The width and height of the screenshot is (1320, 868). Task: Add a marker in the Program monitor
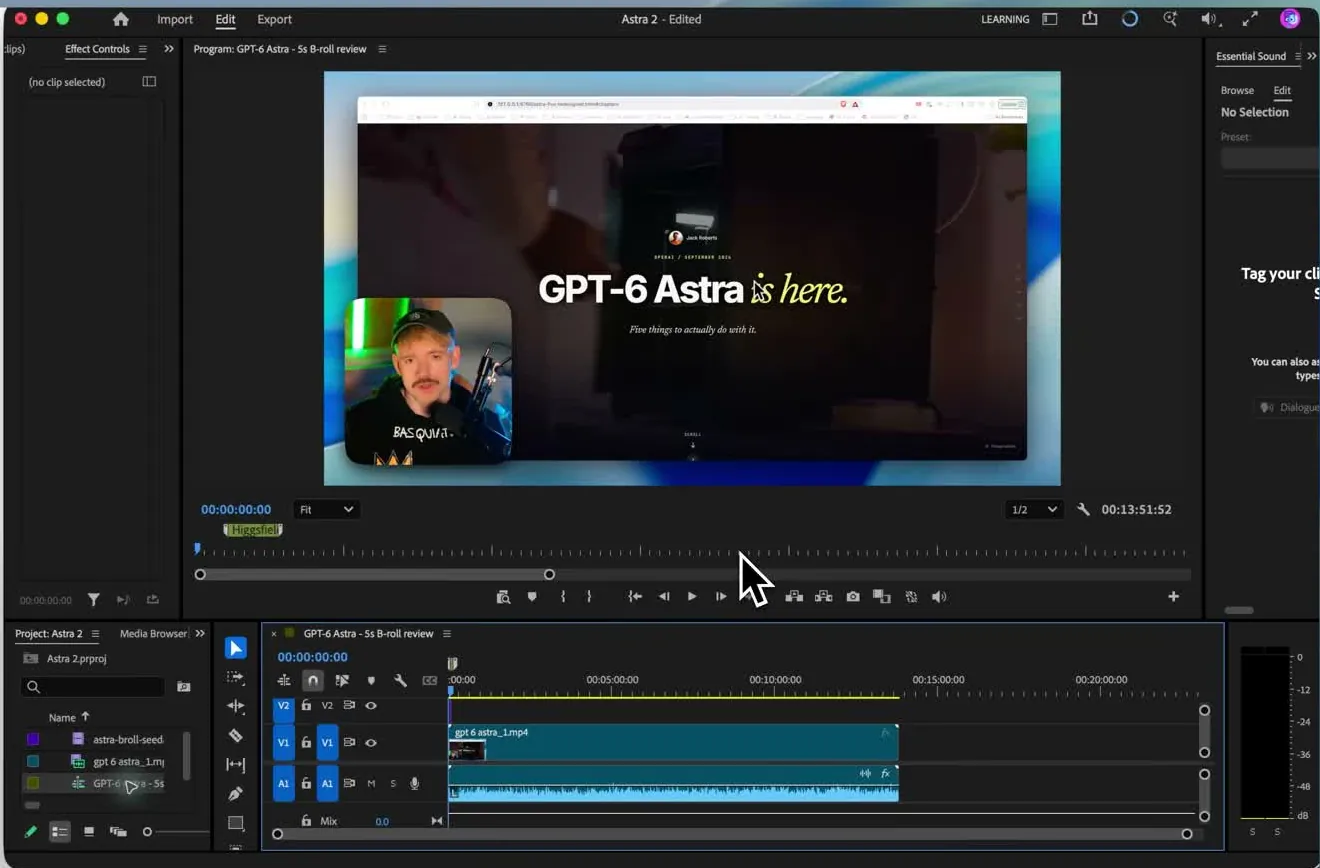(532, 597)
